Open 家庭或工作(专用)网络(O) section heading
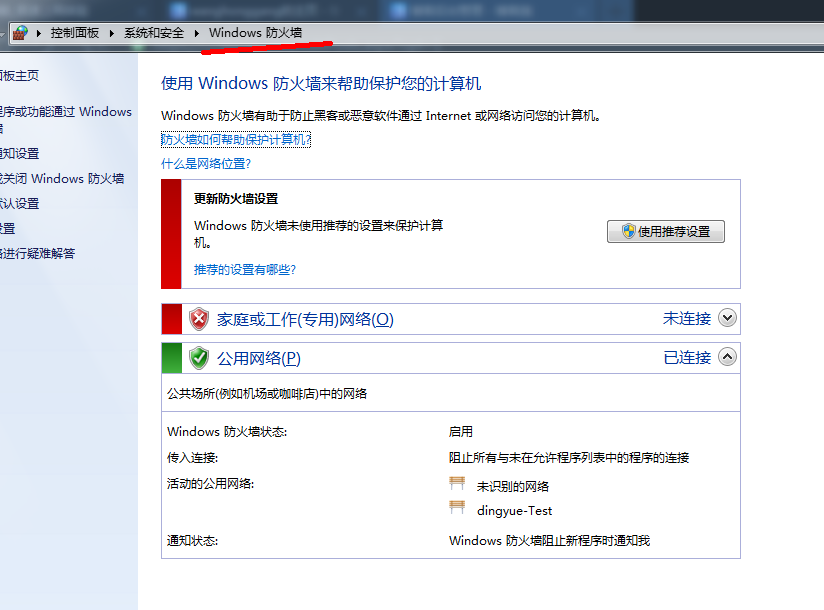Viewport: 824px width, 610px height. 305,319
